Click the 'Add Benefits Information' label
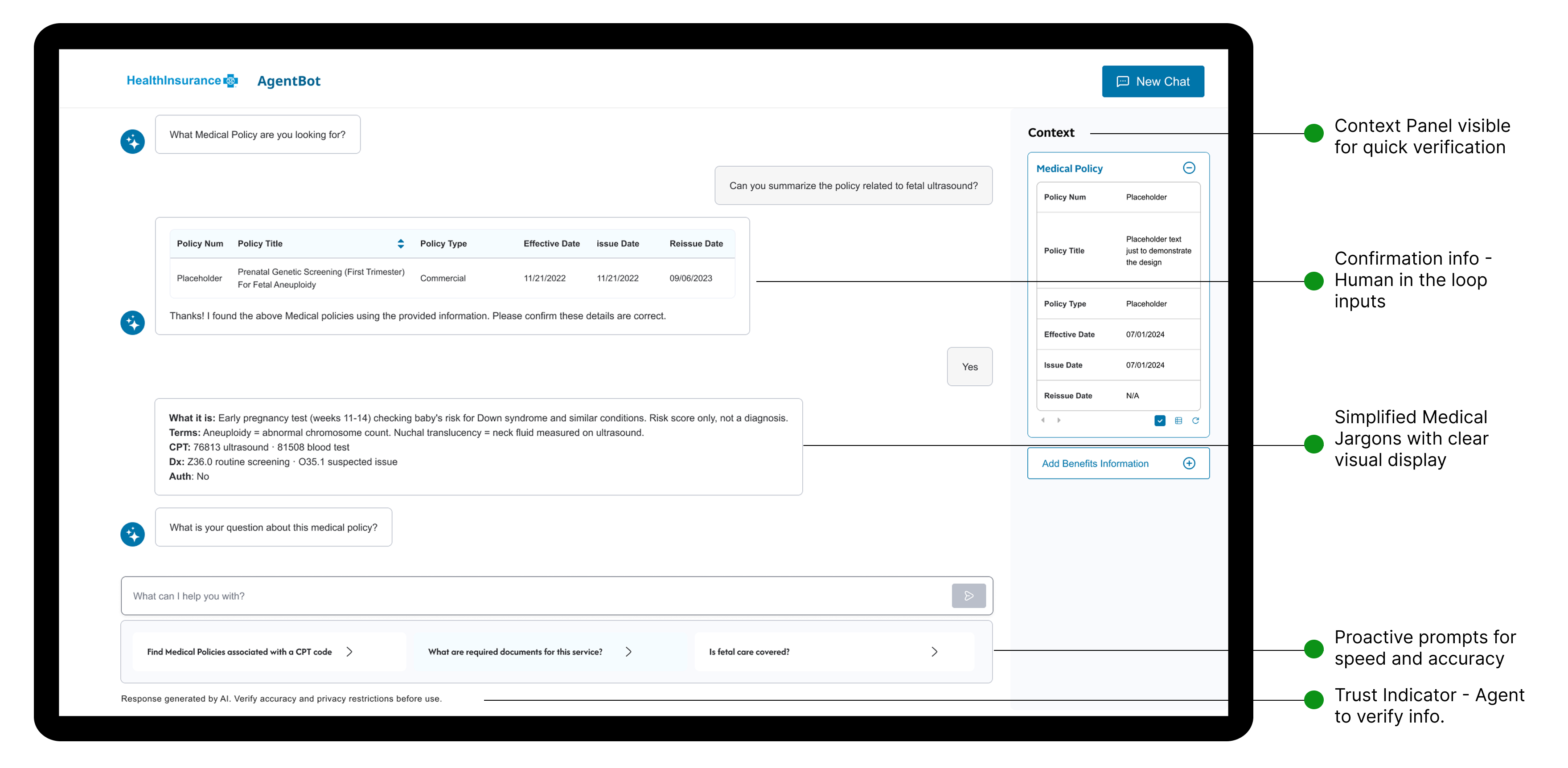 point(1095,464)
